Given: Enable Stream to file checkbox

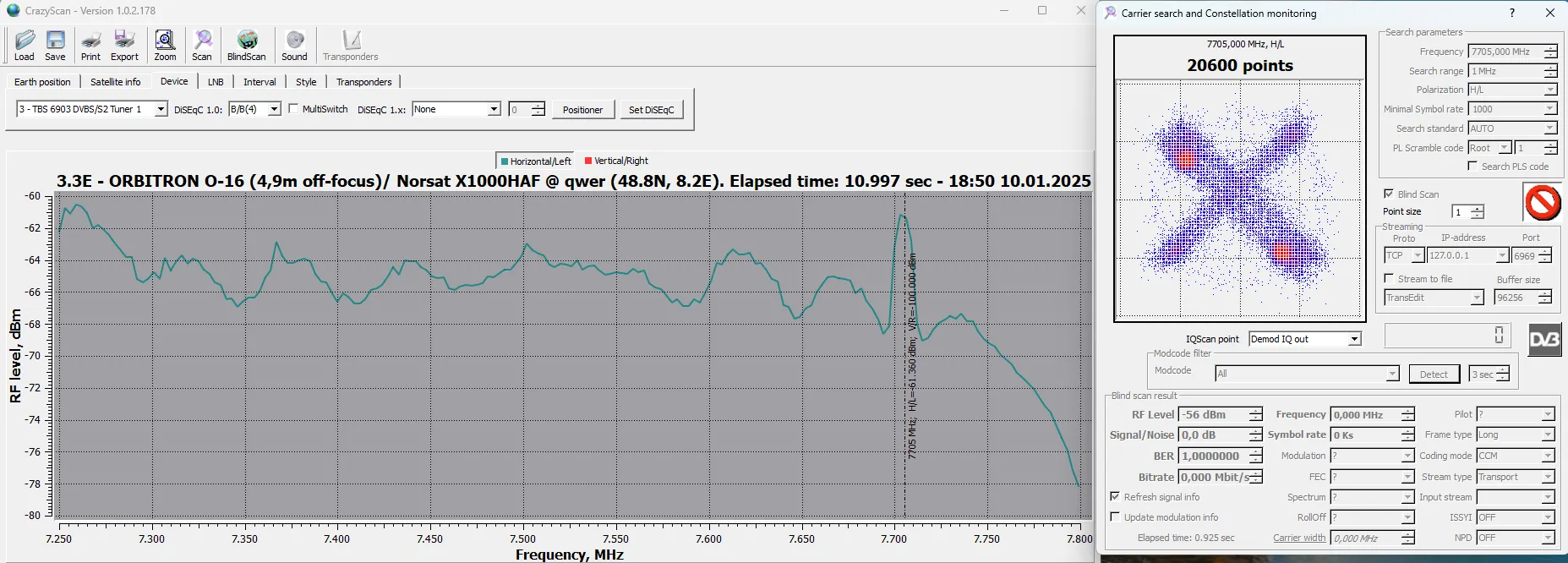Looking at the screenshot, I should tap(1388, 278).
